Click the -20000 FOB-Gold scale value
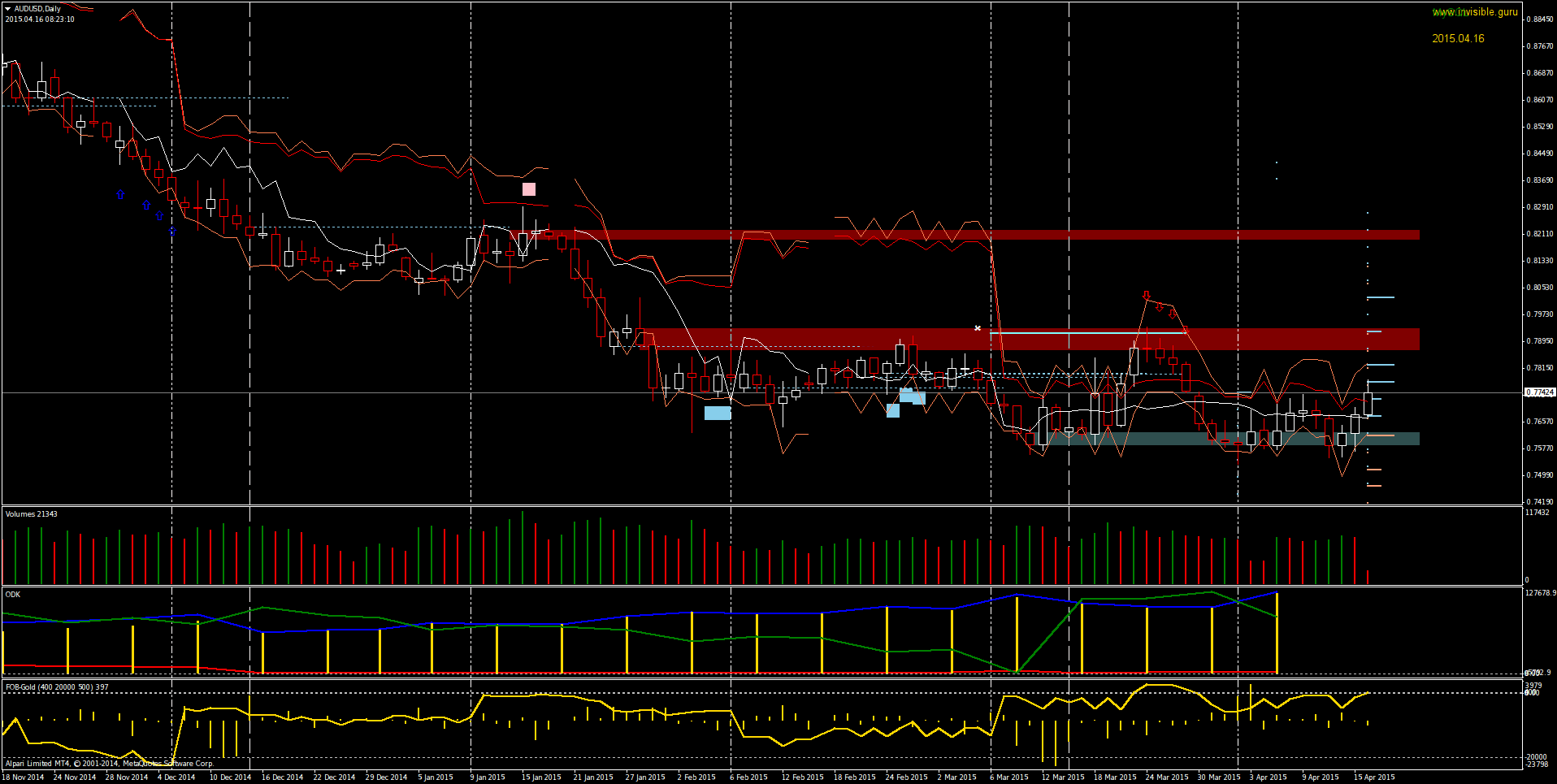 tap(1536, 756)
